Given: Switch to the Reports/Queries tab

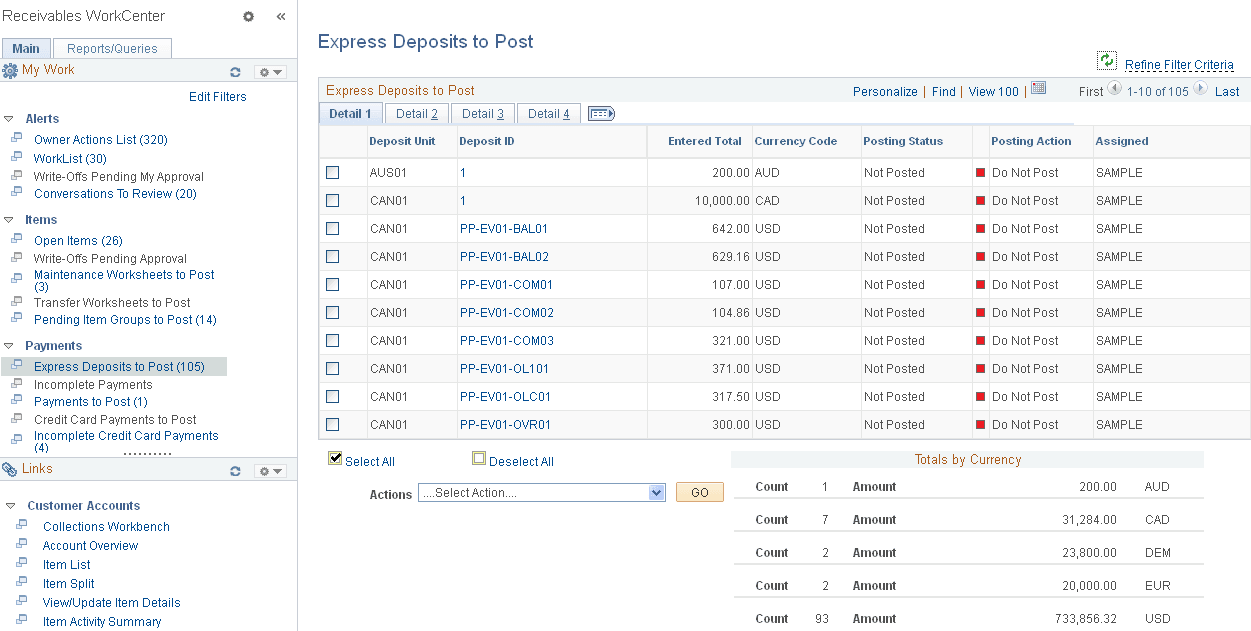Looking at the screenshot, I should (111, 47).
